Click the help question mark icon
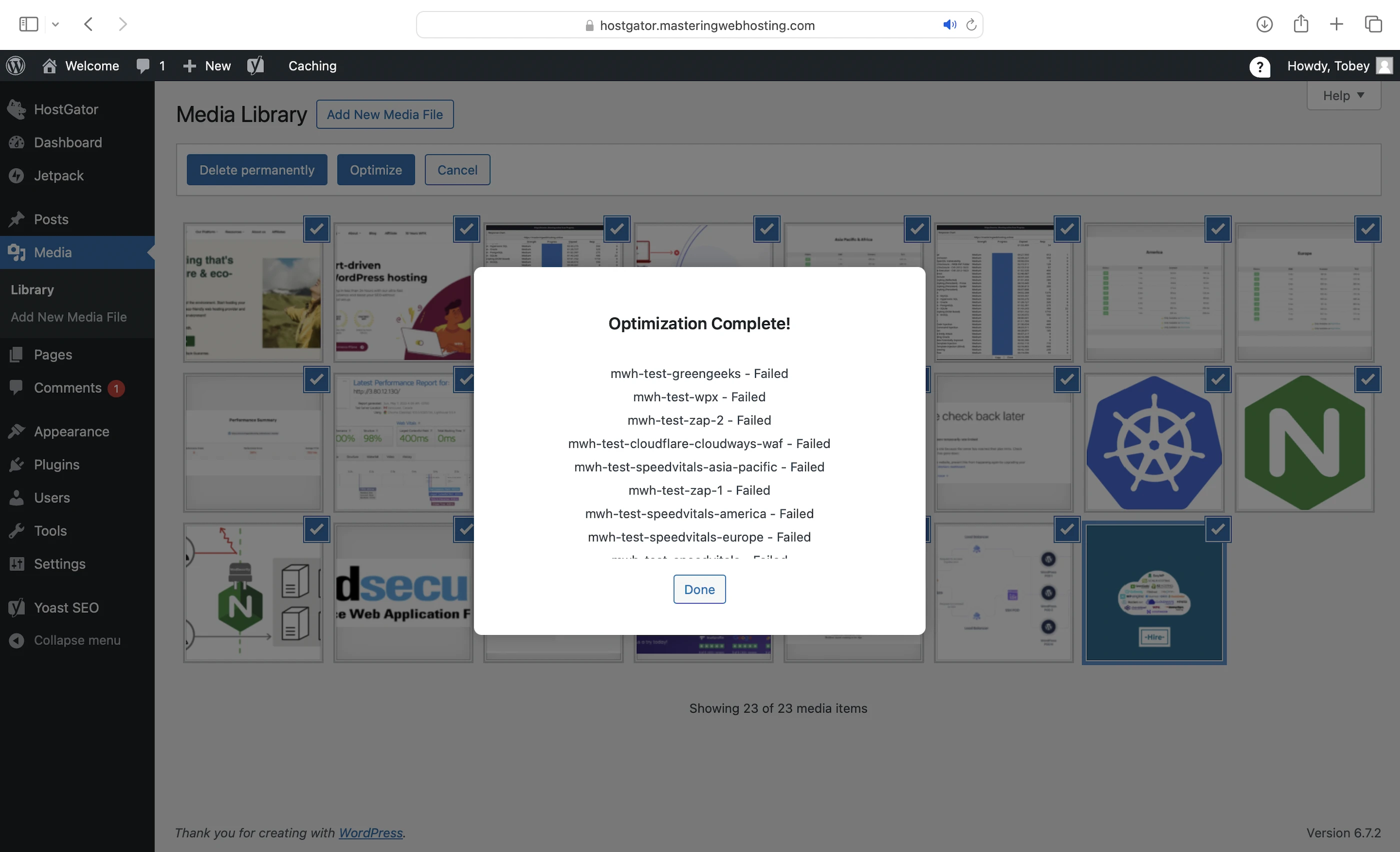The image size is (1400, 852). coord(1259,66)
